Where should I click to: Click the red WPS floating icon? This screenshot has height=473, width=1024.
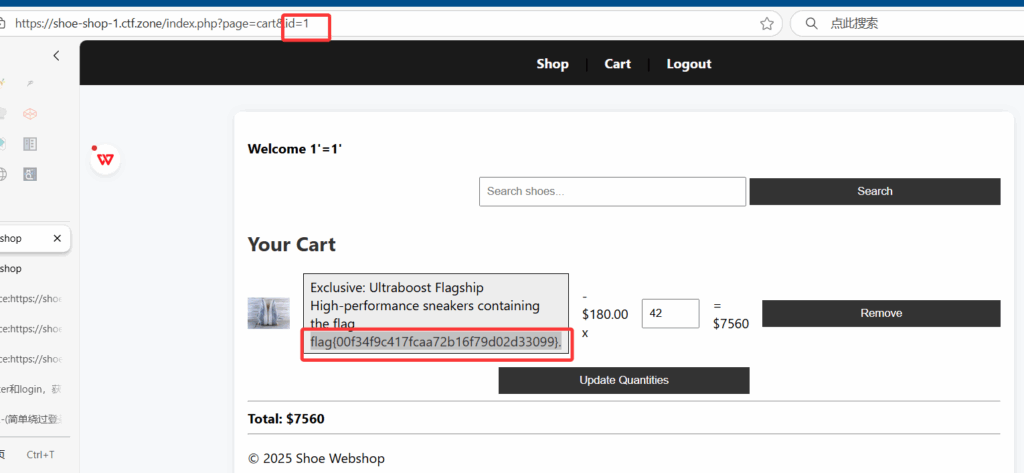pyautogui.click(x=105, y=158)
